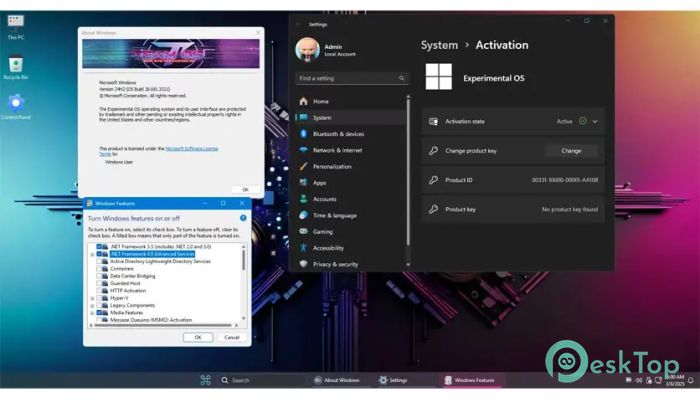The height and width of the screenshot is (400, 700).
Task: Click the key icon beside Product ID
Action: click(x=433, y=180)
